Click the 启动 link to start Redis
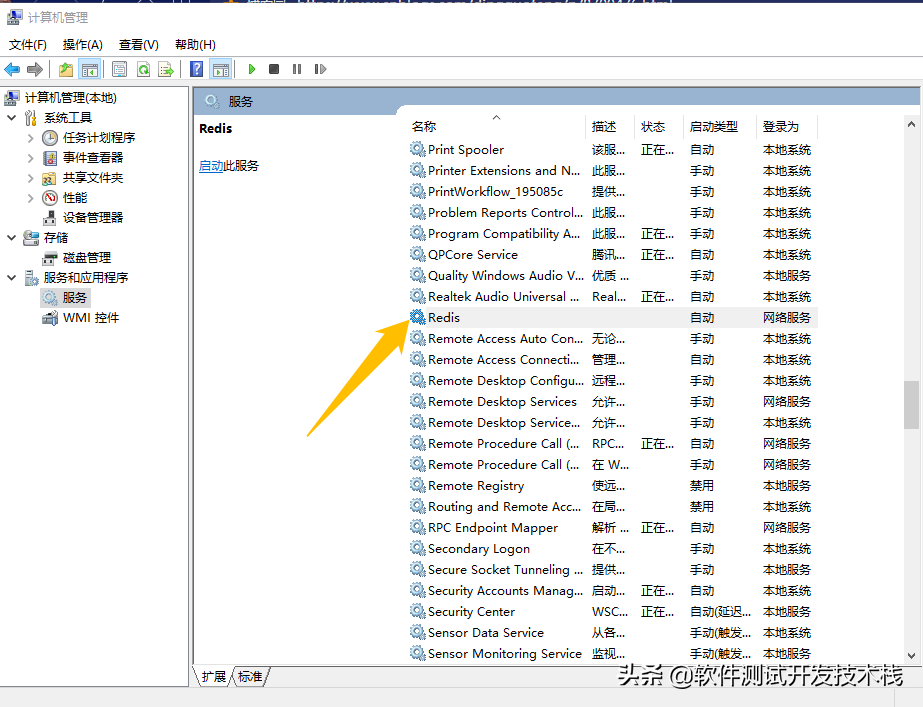Screen dimensions: 923x707 (211, 166)
